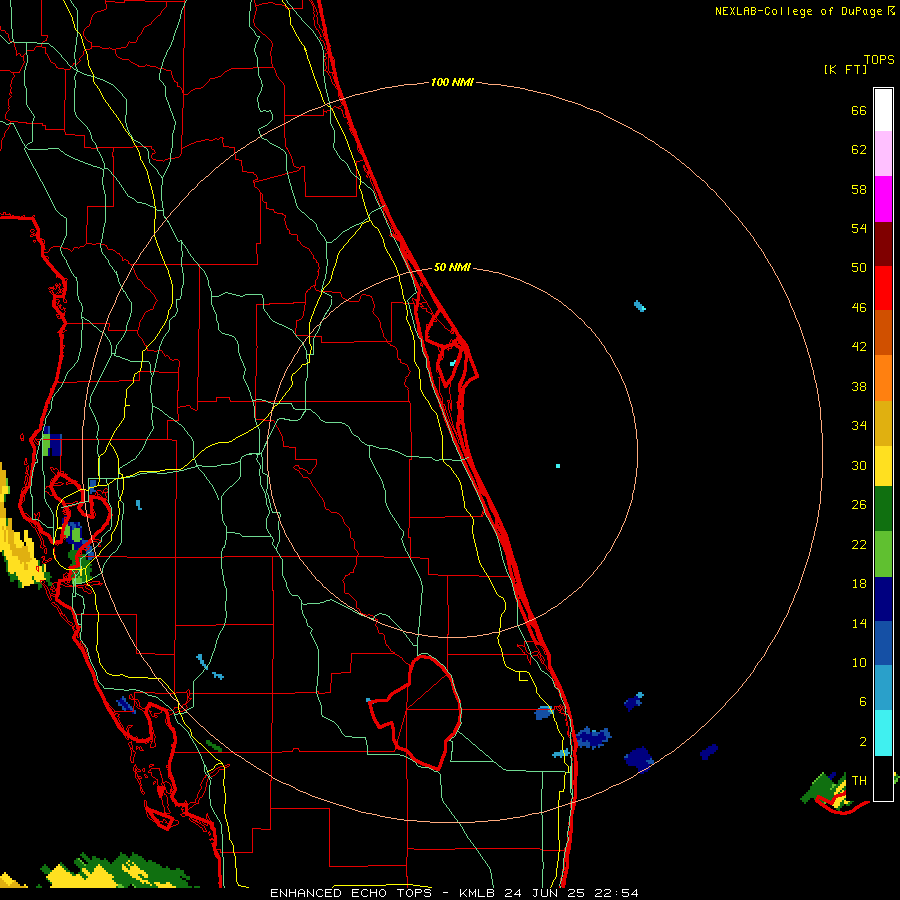Image resolution: width=900 pixels, height=900 pixels.
Task: Click the '50' legend value
Action: 859,268
